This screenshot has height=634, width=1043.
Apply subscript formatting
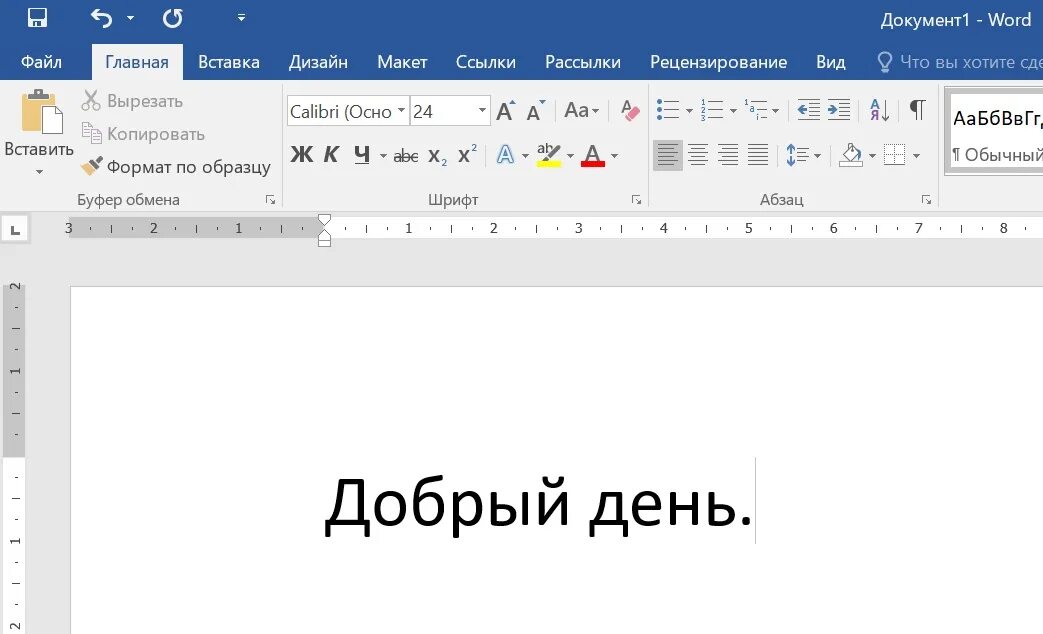click(x=436, y=155)
